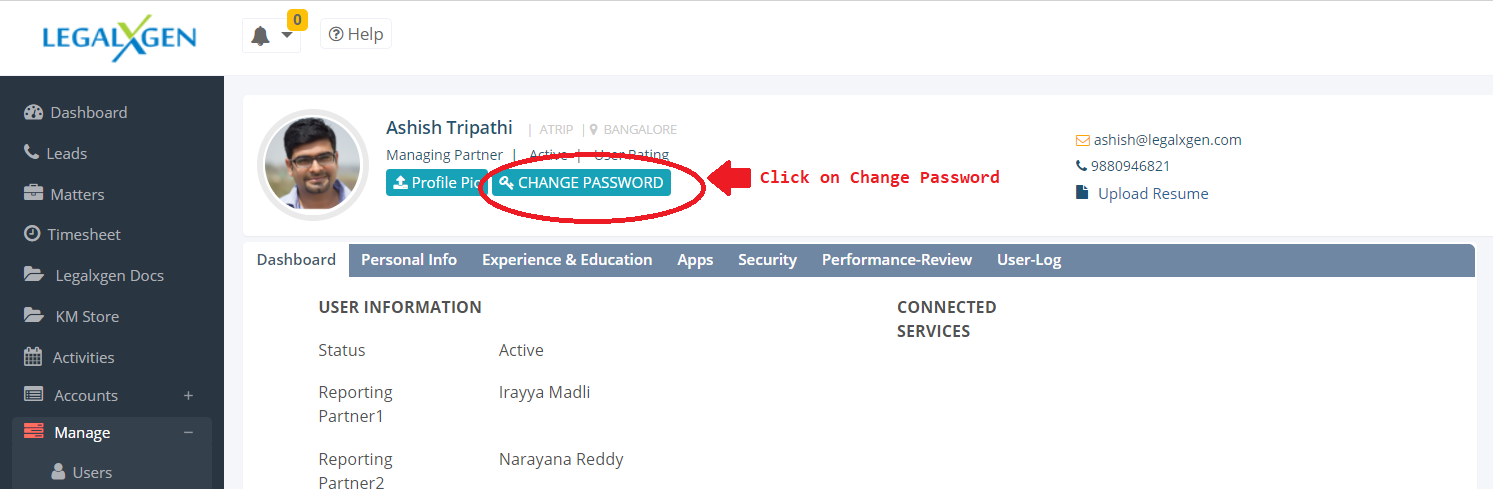Open Leads from the sidebar
The height and width of the screenshot is (489, 1493).
pyautogui.click(x=66, y=153)
